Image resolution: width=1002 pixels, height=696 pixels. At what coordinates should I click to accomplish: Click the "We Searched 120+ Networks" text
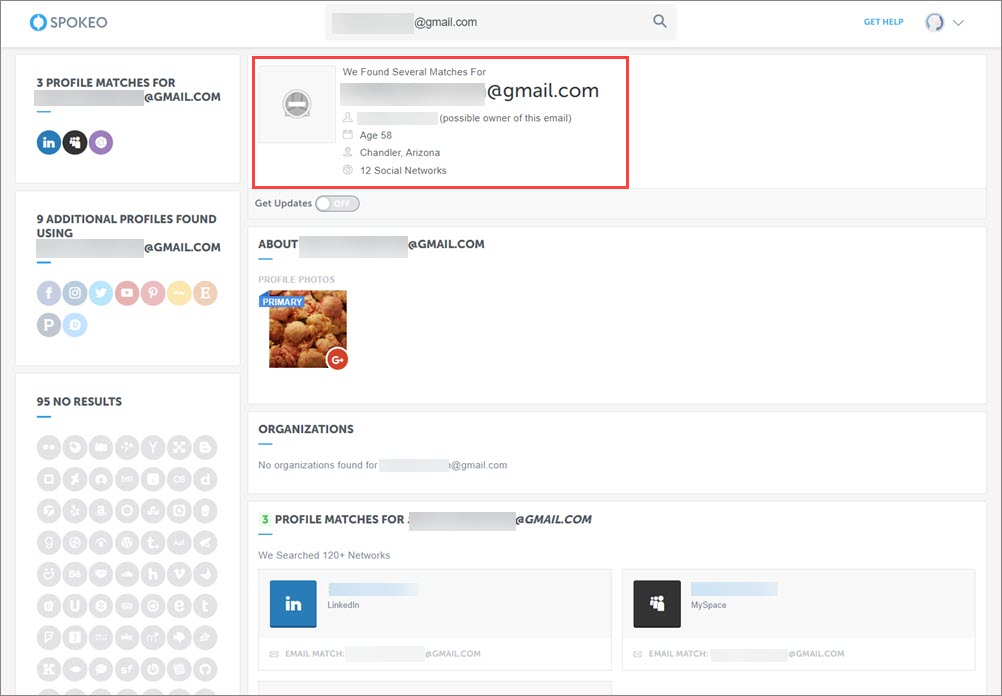(x=324, y=555)
